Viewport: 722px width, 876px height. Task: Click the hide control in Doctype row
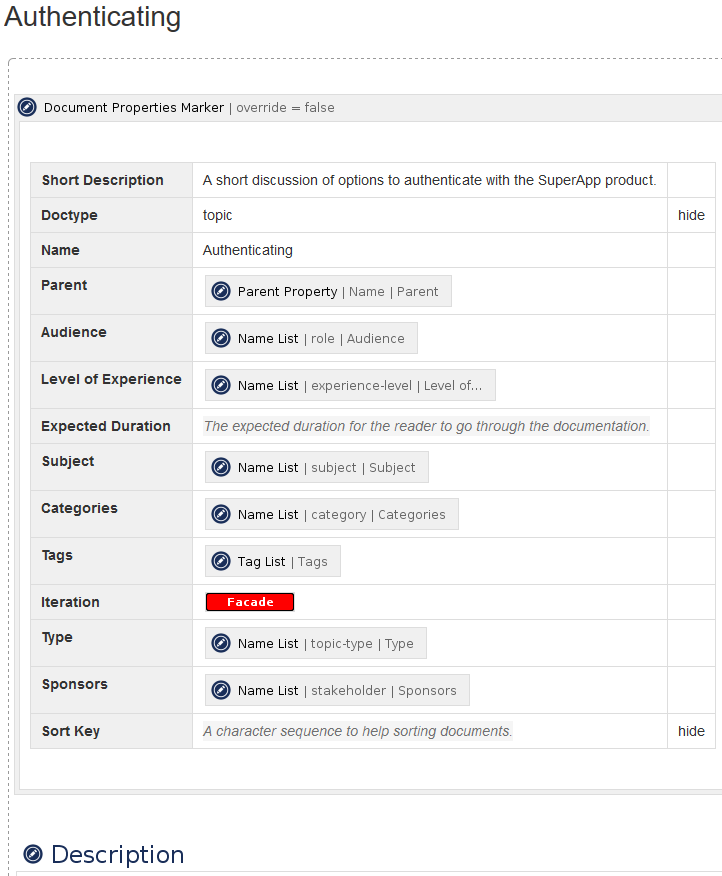click(x=691, y=215)
